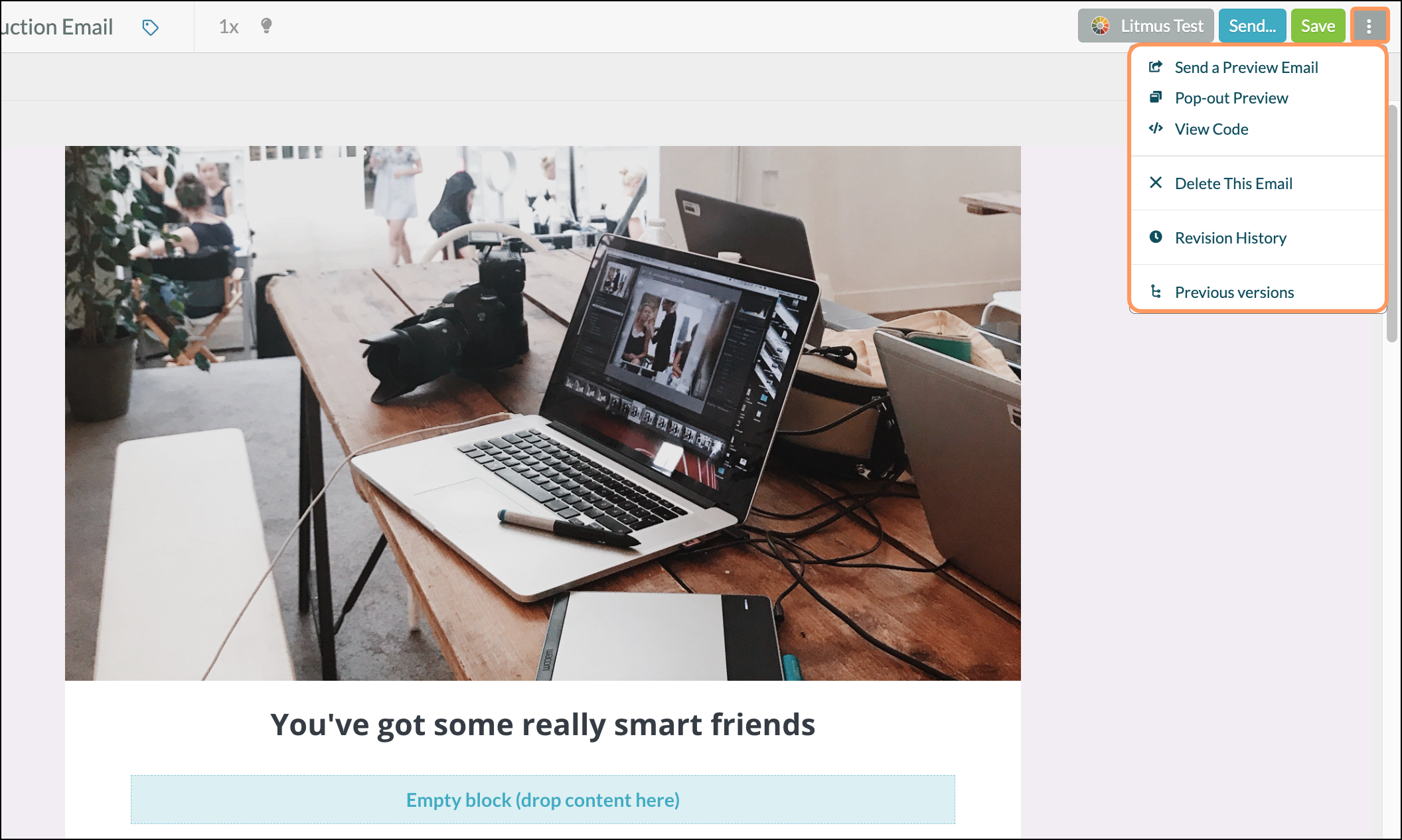Image resolution: width=1402 pixels, height=840 pixels.
Task: Click the email title ending in 'uction Email'
Action: point(56,27)
